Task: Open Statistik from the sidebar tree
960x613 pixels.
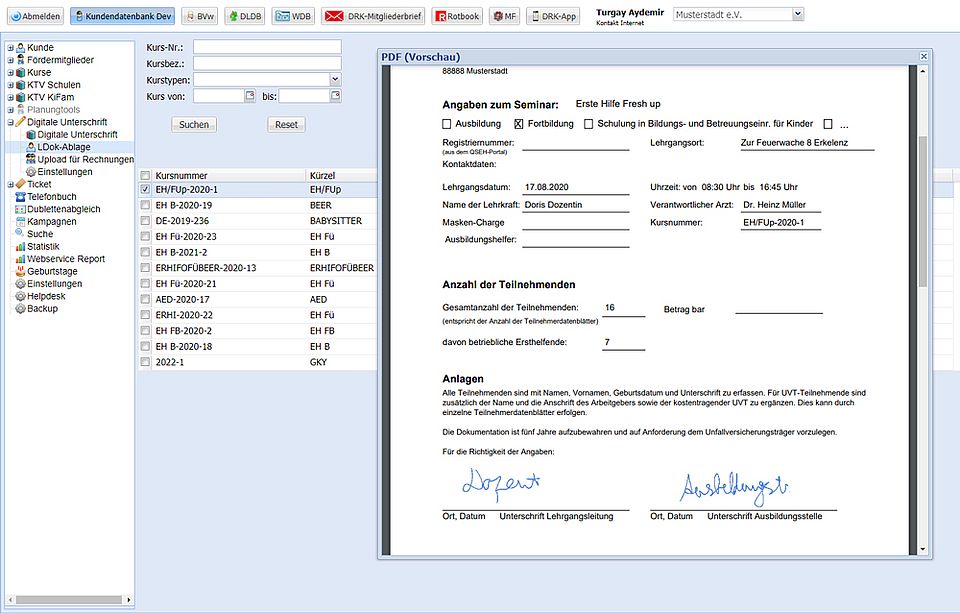Action: tap(43, 246)
